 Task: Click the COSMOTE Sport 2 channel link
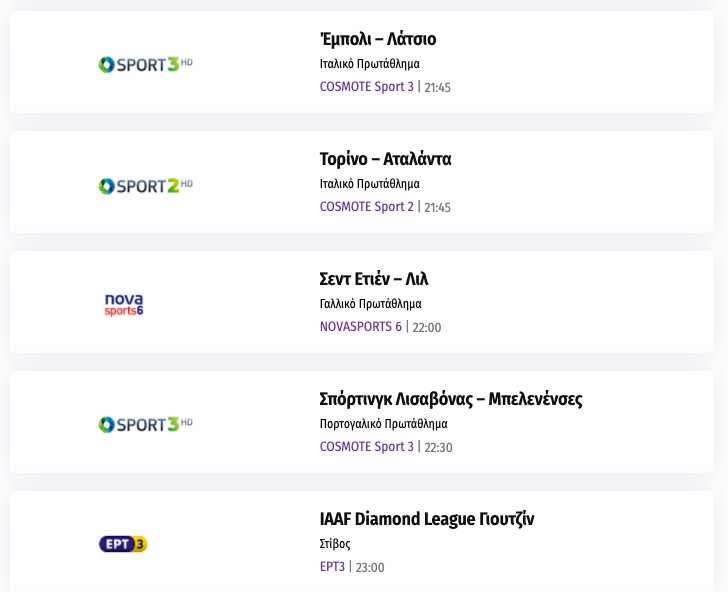366,207
